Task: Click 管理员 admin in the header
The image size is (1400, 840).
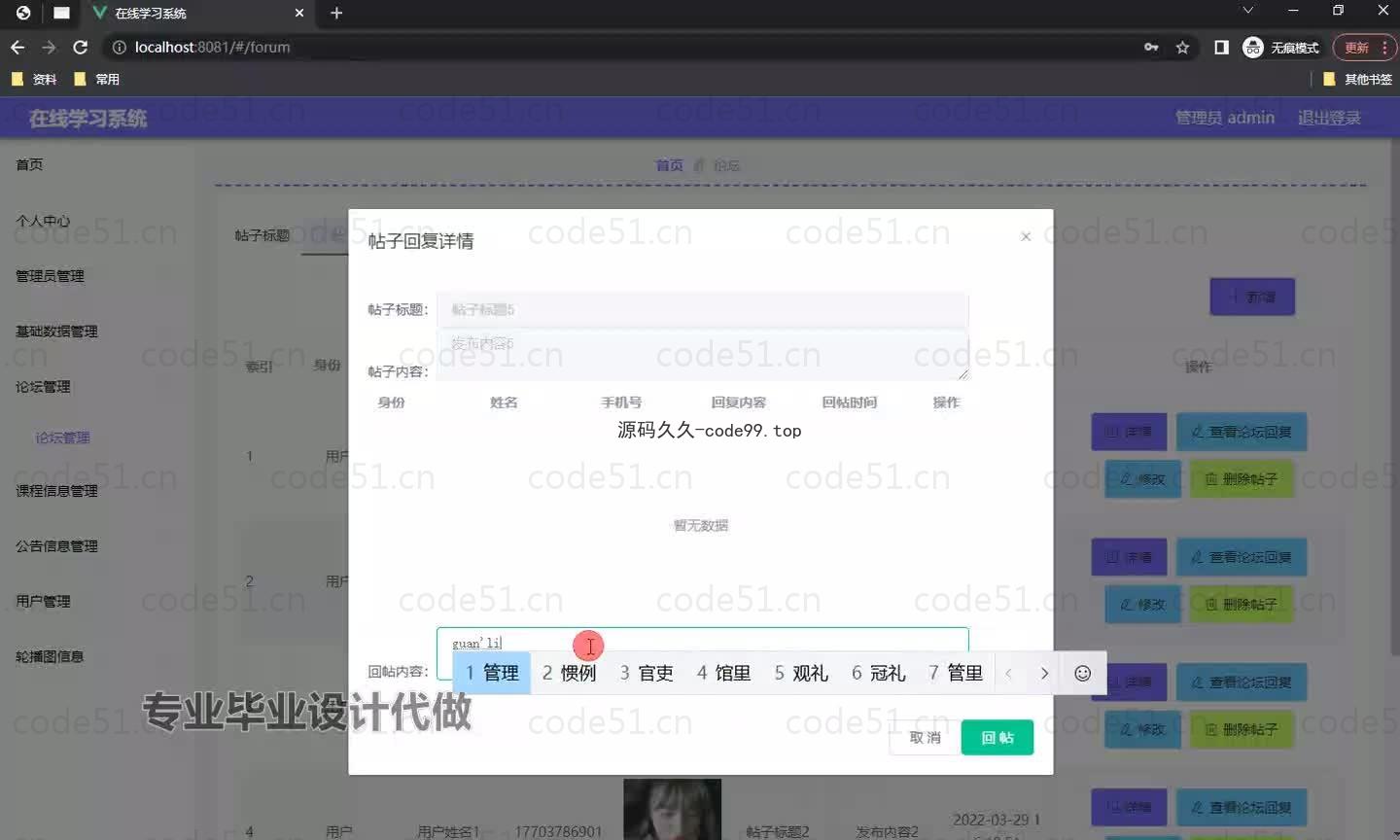Action: tap(1225, 118)
